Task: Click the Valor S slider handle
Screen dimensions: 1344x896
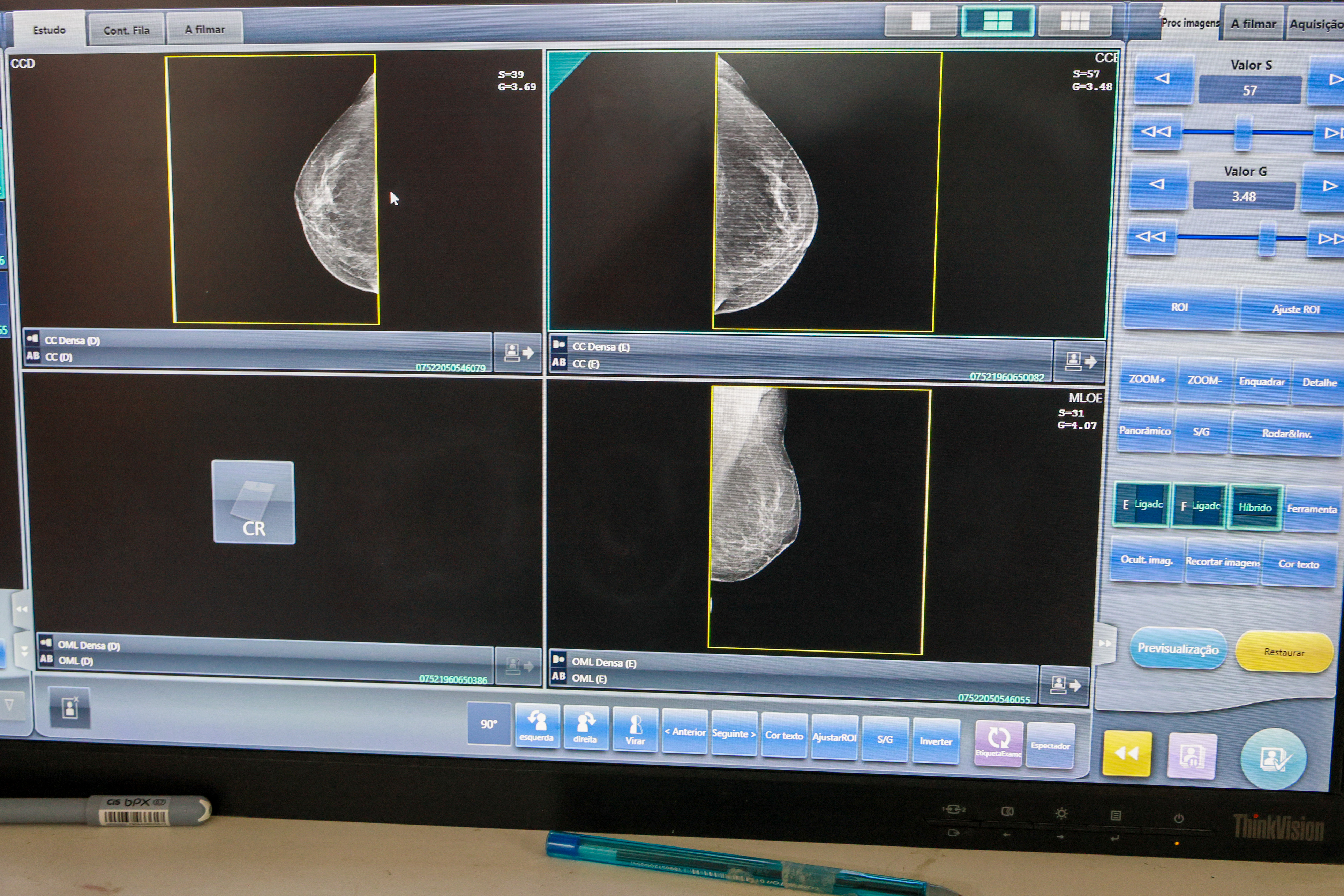Action: click(x=1243, y=132)
